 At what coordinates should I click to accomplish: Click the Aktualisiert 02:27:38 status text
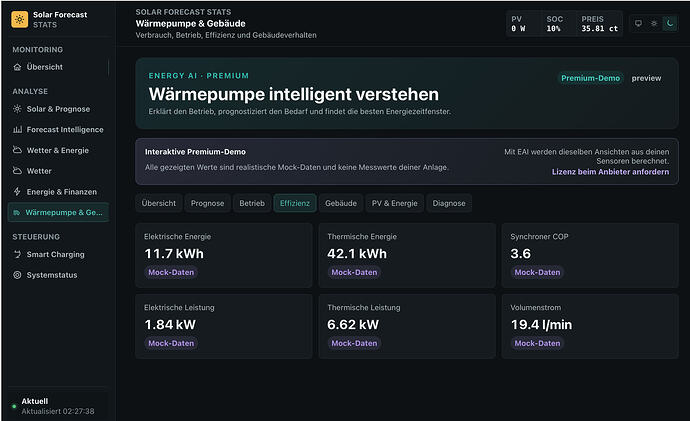pos(58,411)
